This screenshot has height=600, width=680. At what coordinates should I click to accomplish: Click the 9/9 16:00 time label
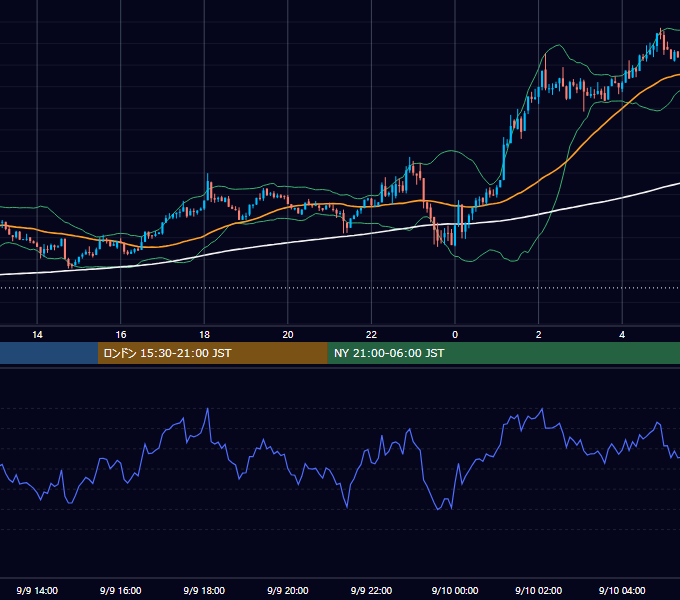(121, 590)
